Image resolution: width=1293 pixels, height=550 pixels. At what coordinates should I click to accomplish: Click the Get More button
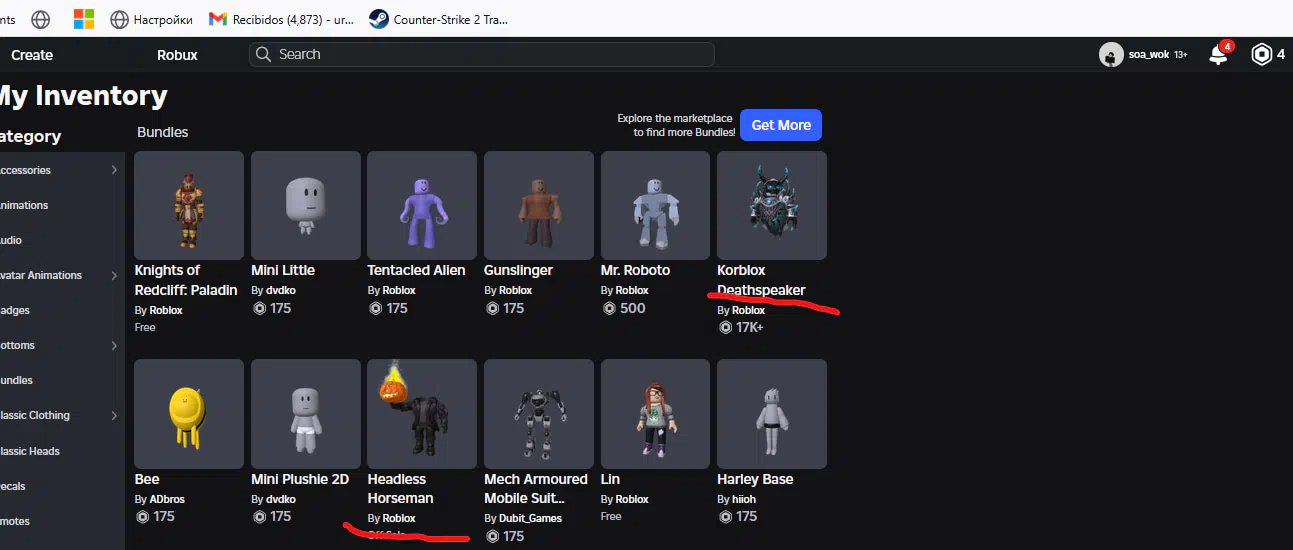(781, 125)
